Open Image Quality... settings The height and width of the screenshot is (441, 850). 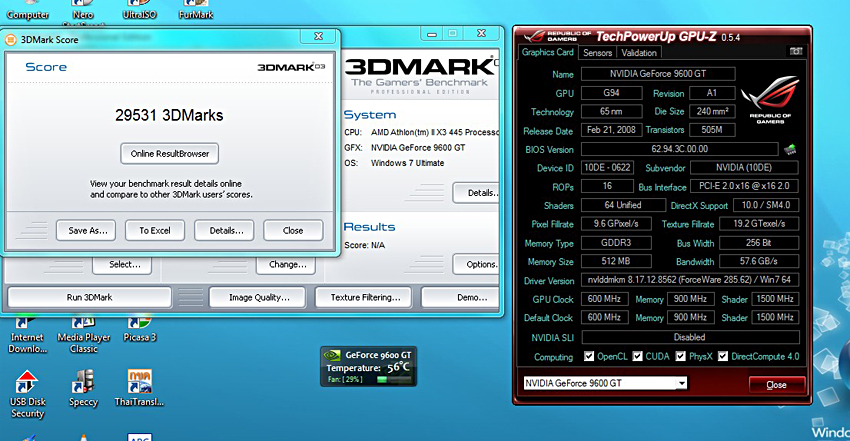pos(259,297)
